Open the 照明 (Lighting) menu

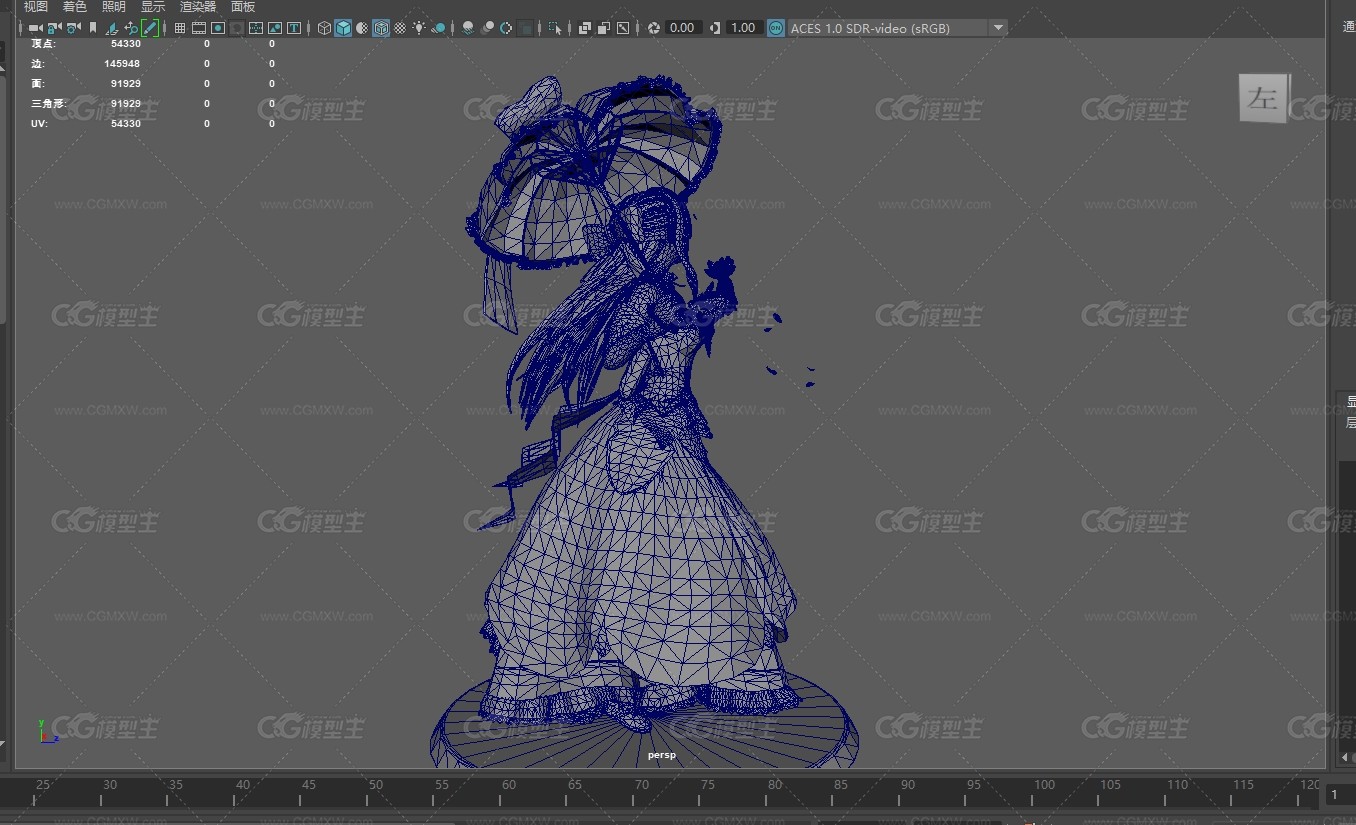coord(114,7)
